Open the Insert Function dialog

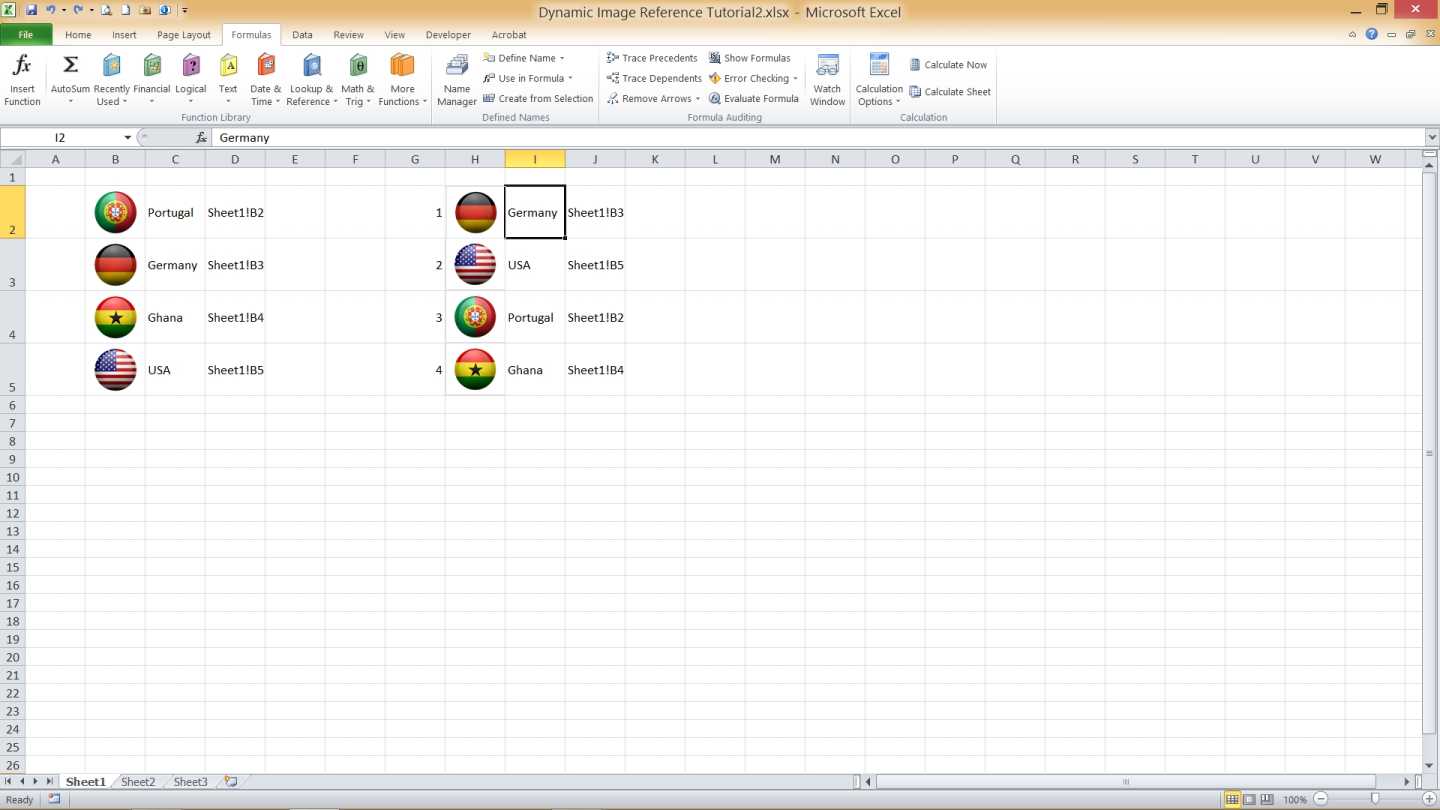click(x=22, y=80)
